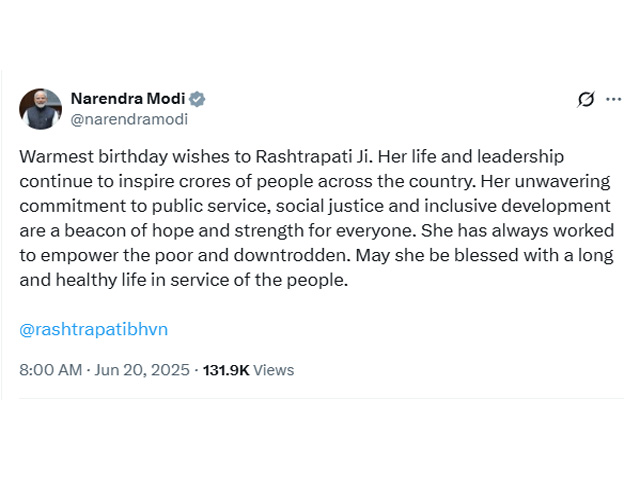Open the Narendra Modi display name
The image size is (640, 480).
(127, 99)
